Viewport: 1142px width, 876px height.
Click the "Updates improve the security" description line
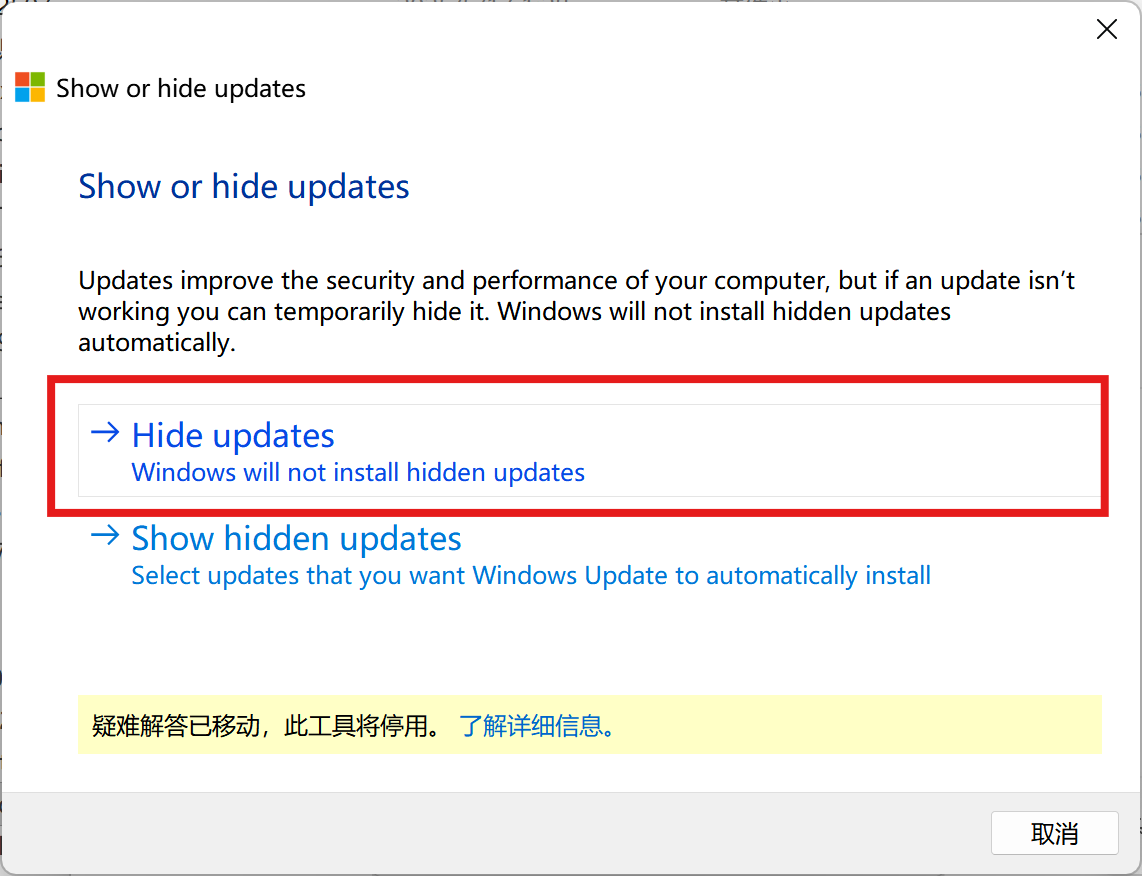576,281
